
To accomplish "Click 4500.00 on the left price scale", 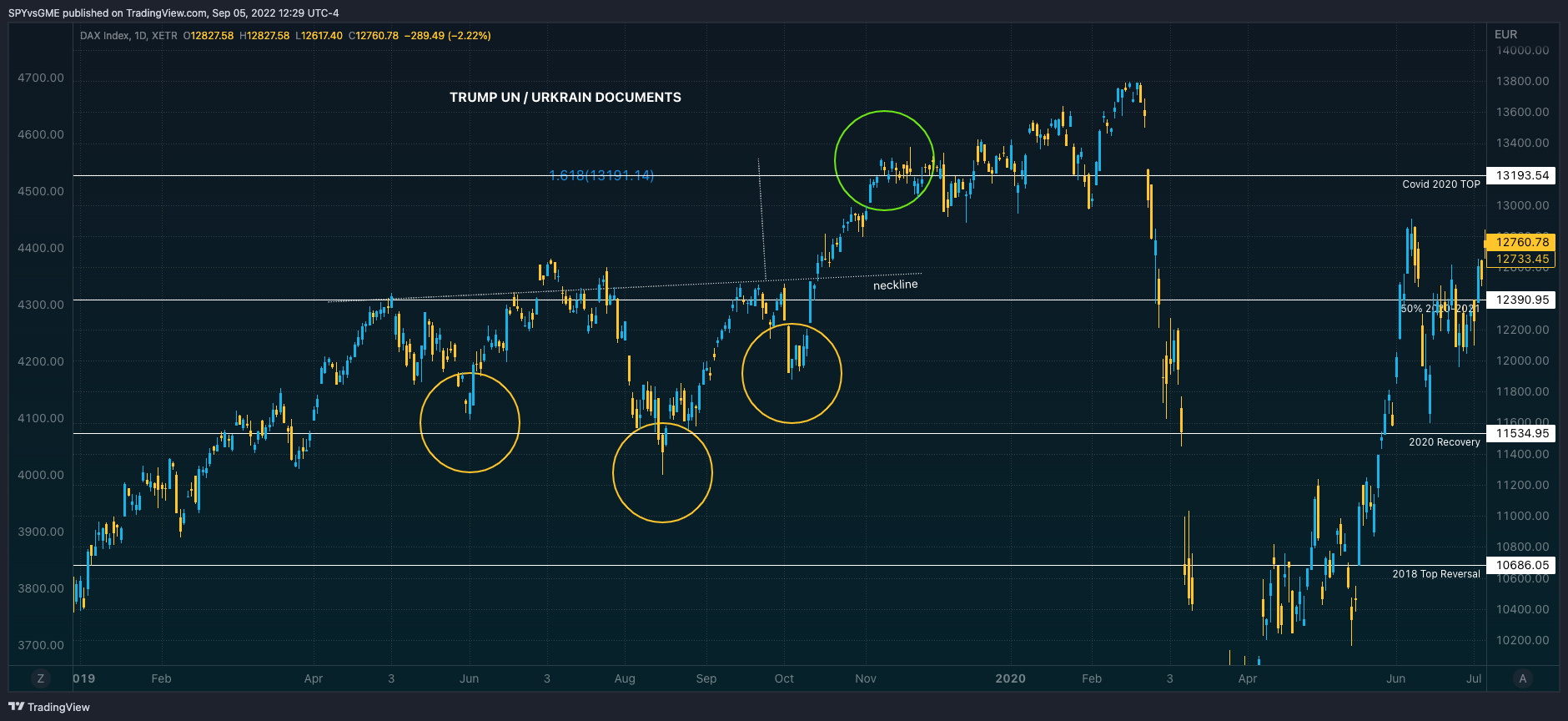I will tap(41, 191).
